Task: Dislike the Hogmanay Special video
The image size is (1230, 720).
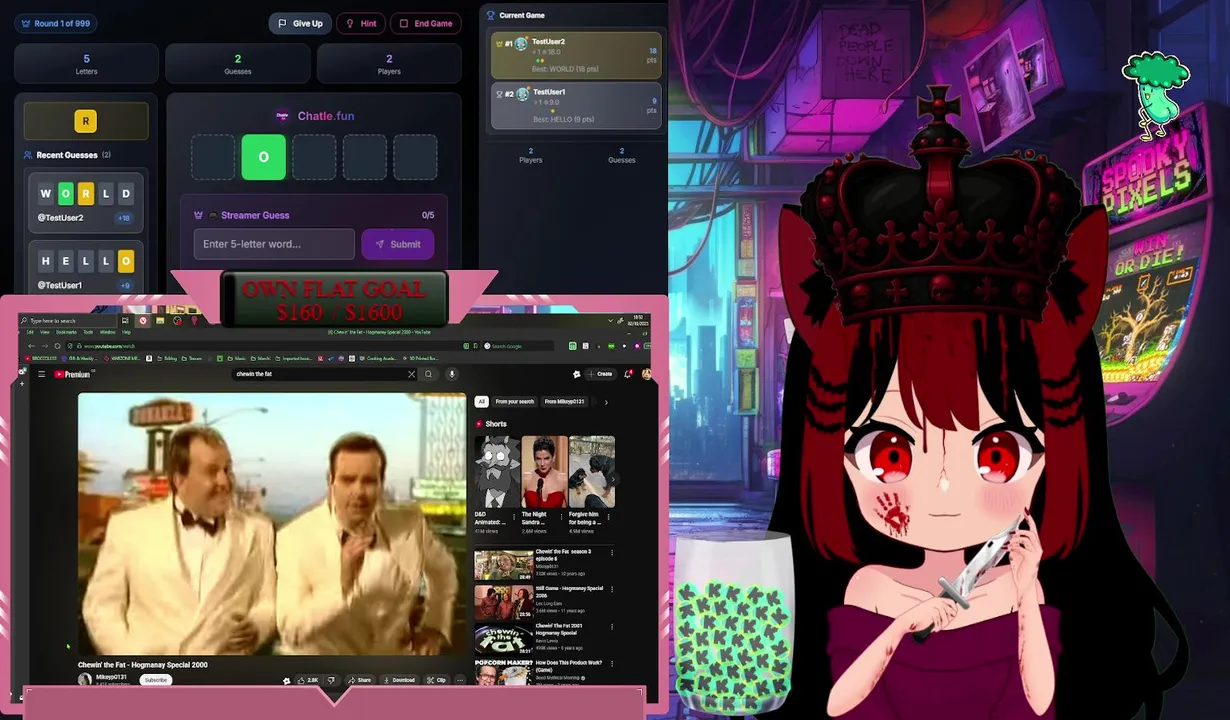Action: (331, 680)
